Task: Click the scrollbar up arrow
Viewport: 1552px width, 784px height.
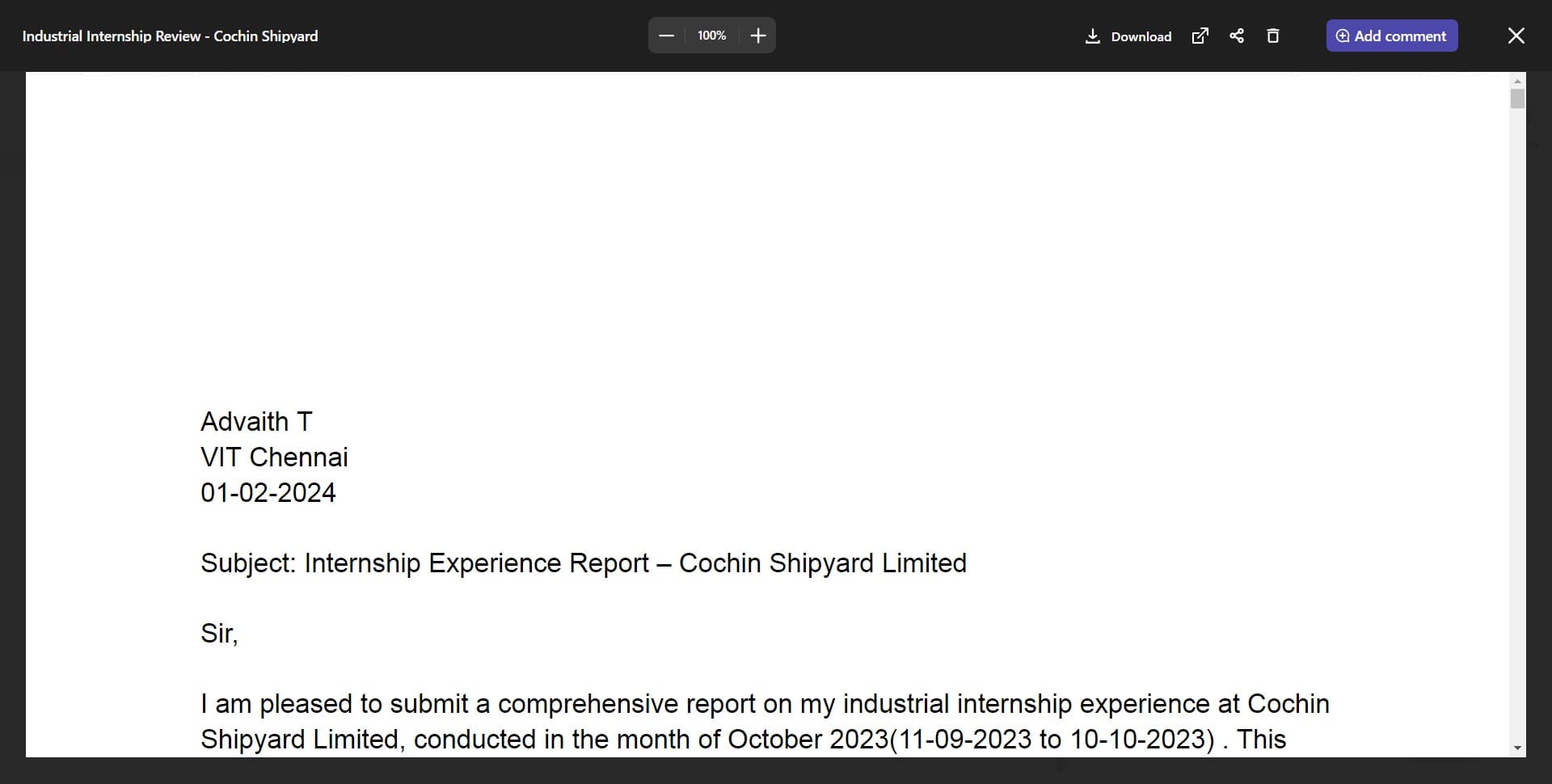Action: tap(1517, 82)
